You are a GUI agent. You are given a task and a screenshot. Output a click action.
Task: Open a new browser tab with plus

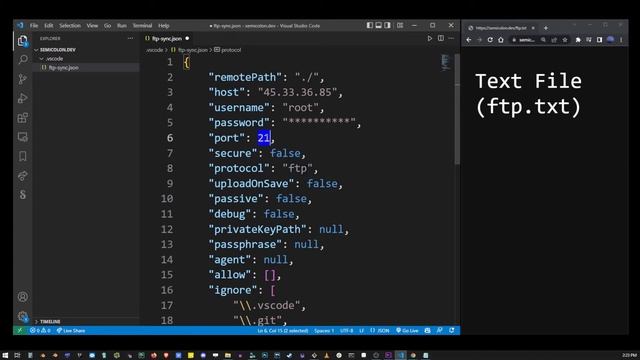tap(546, 28)
